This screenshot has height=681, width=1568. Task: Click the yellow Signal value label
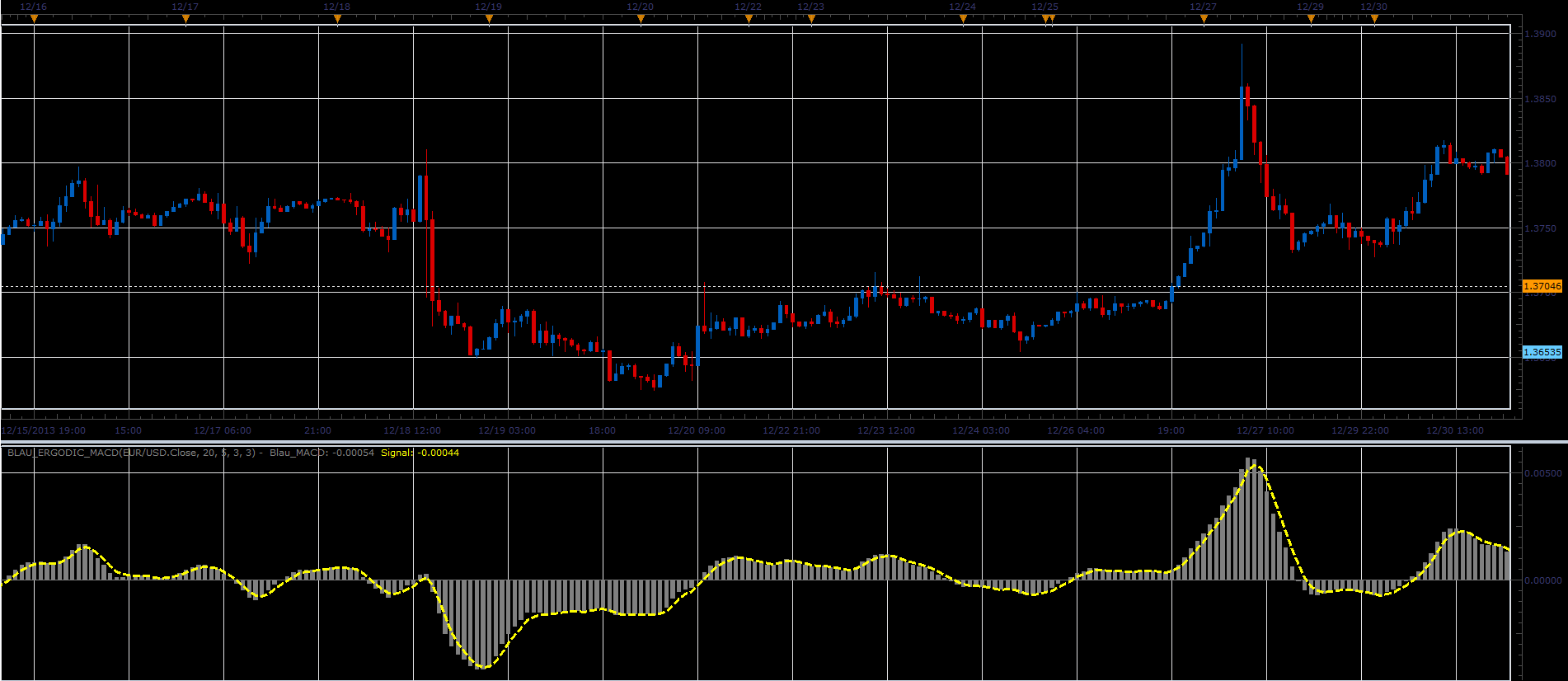420,453
